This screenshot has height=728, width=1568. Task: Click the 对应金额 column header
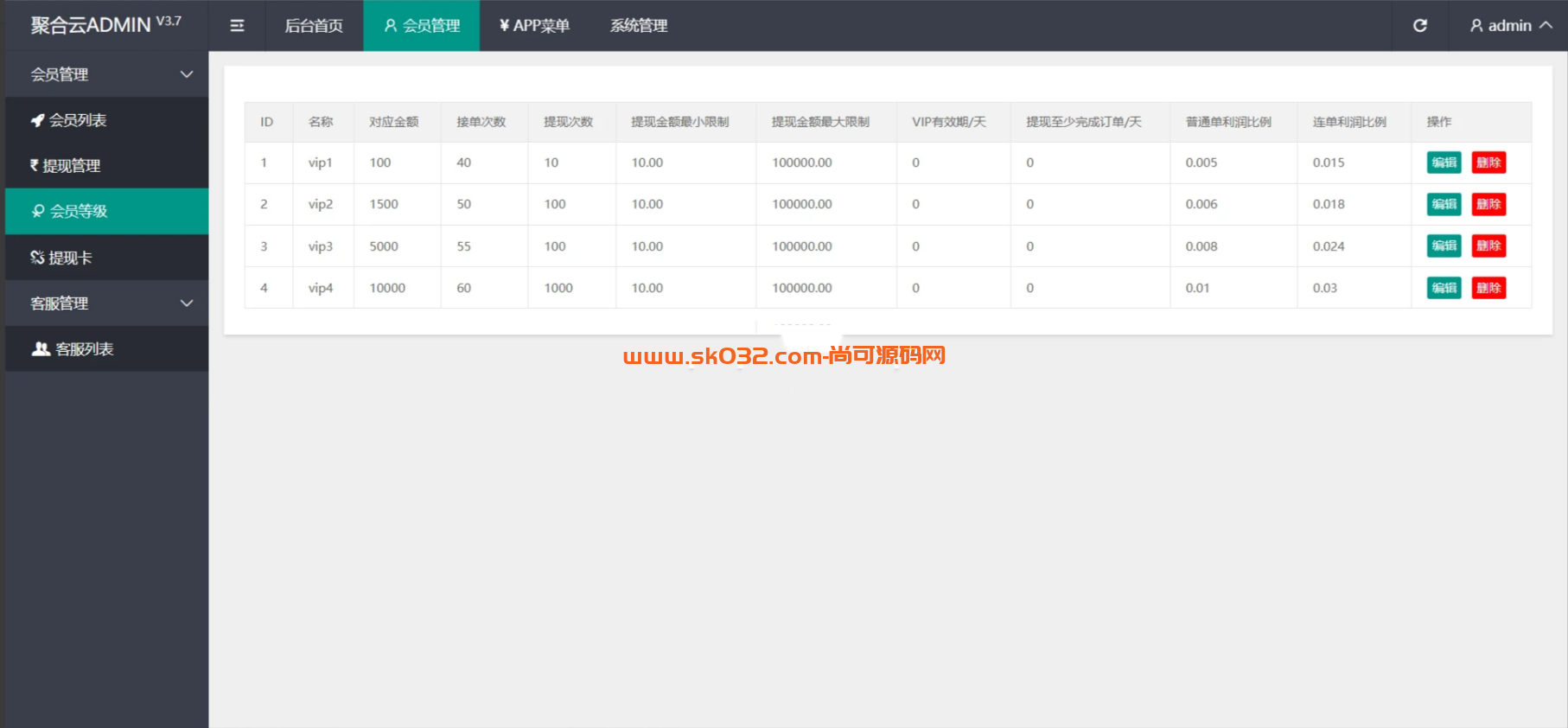click(397, 122)
